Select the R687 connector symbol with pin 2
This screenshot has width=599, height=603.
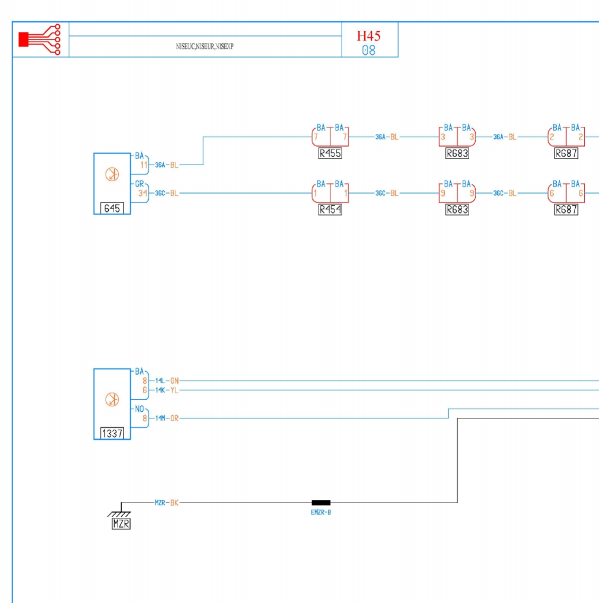point(566,137)
